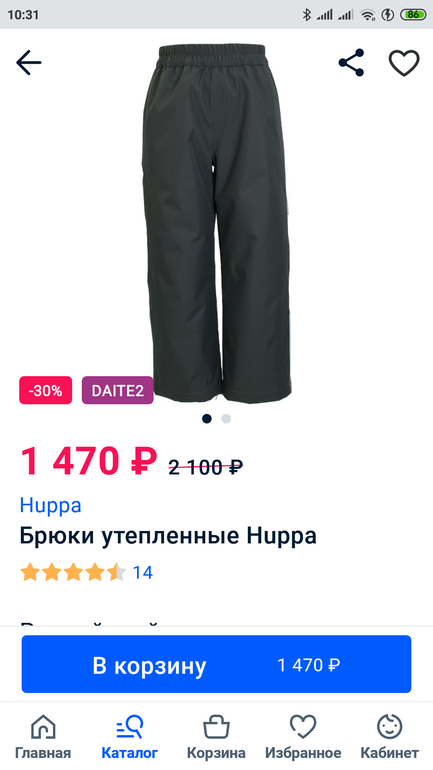The image size is (433, 770).
Task: Tap the star rating row
Action: pos(73,573)
